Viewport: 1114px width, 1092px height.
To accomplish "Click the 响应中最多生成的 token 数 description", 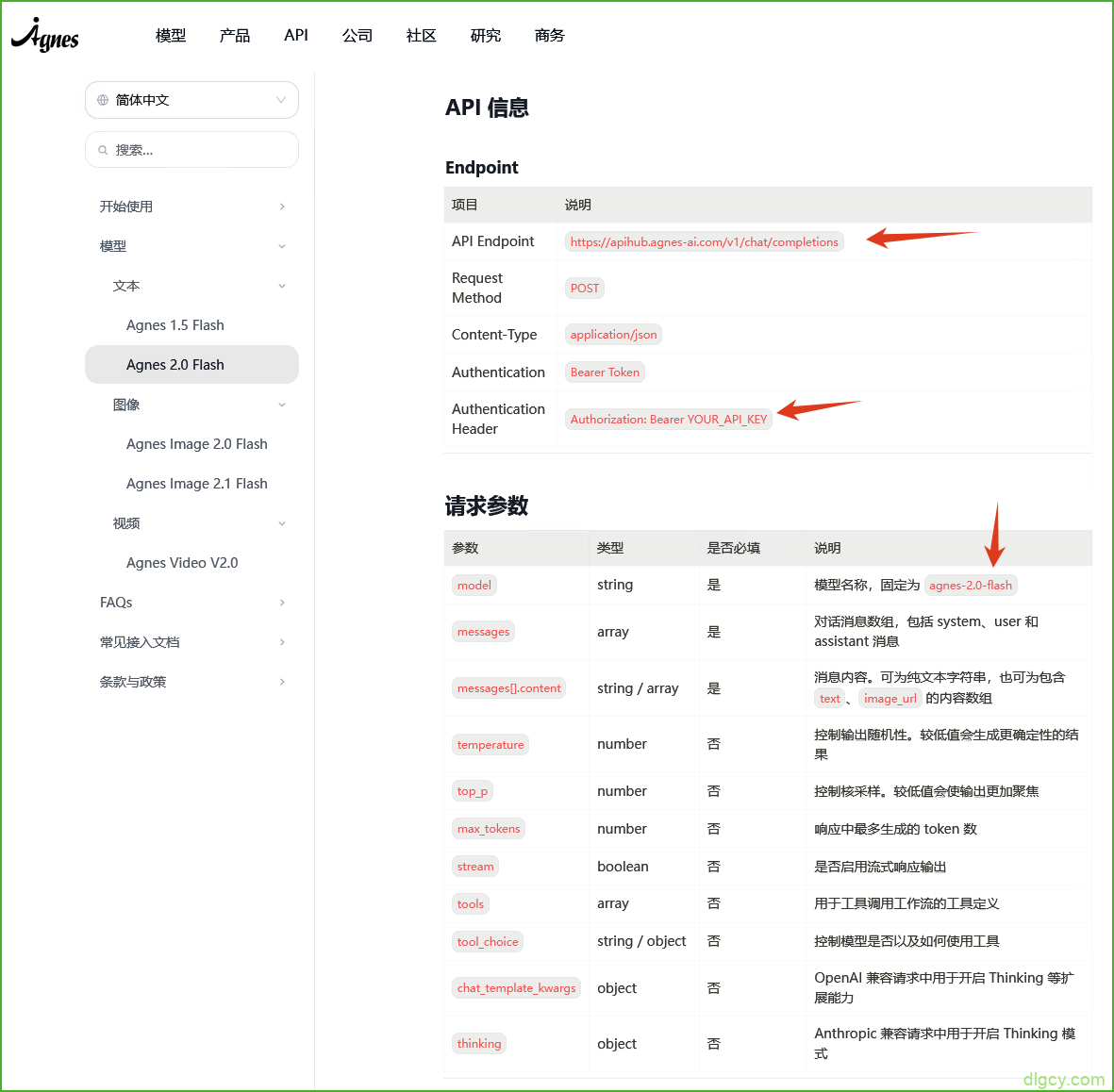I will pos(895,829).
